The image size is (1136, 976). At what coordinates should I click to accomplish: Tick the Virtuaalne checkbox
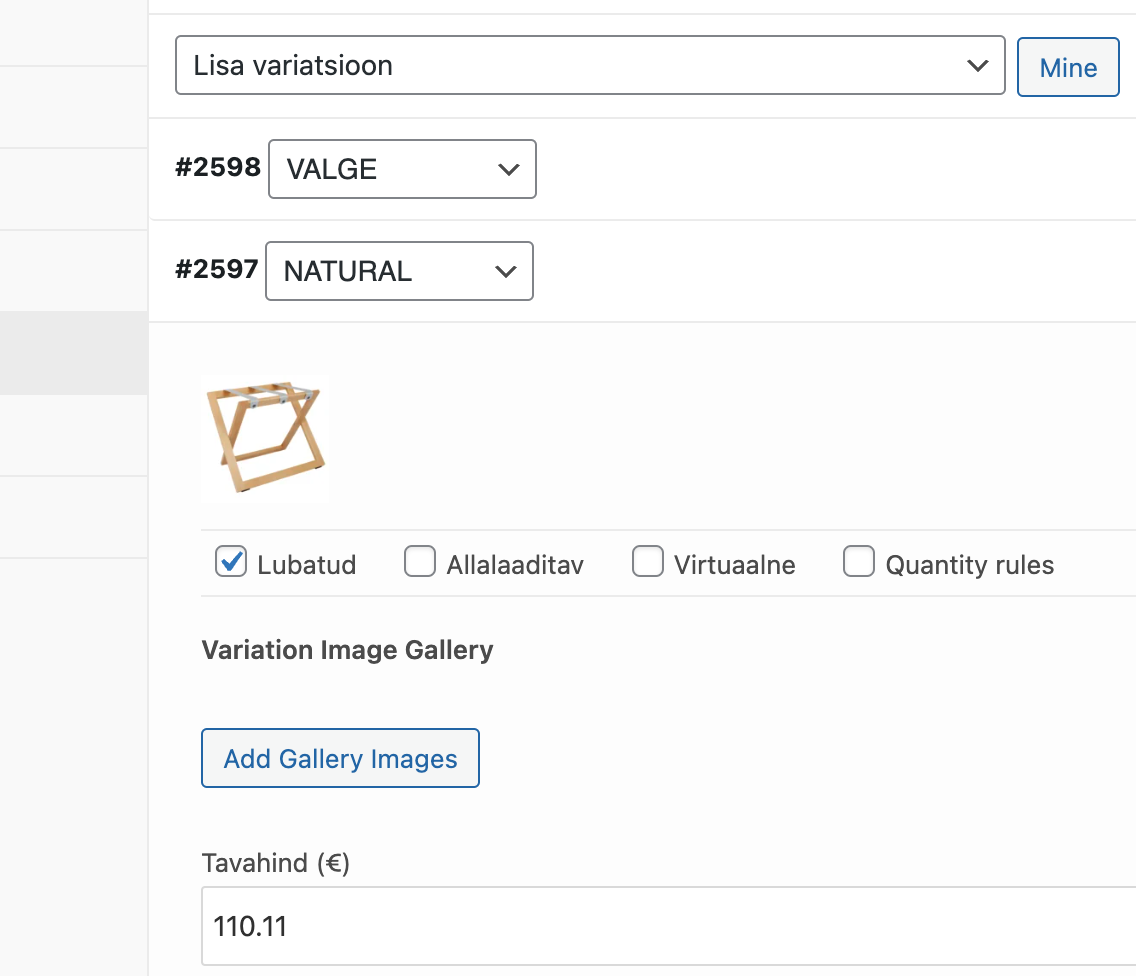pos(648,563)
